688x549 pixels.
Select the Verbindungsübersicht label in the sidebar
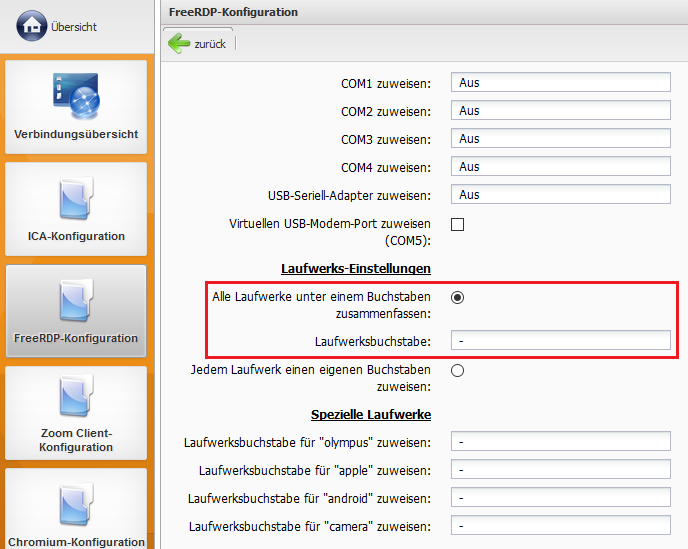(76, 134)
